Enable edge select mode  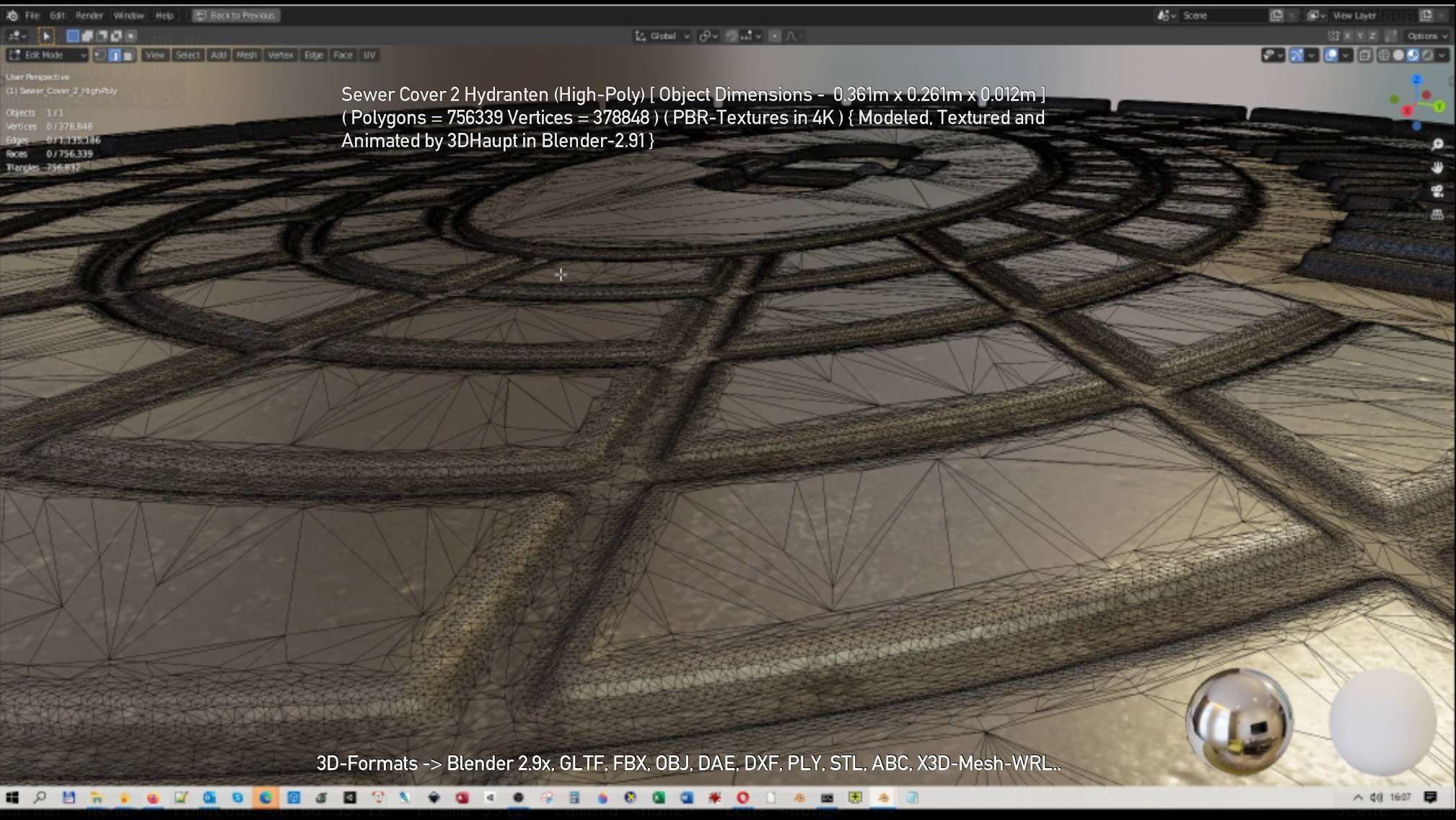pos(115,55)
